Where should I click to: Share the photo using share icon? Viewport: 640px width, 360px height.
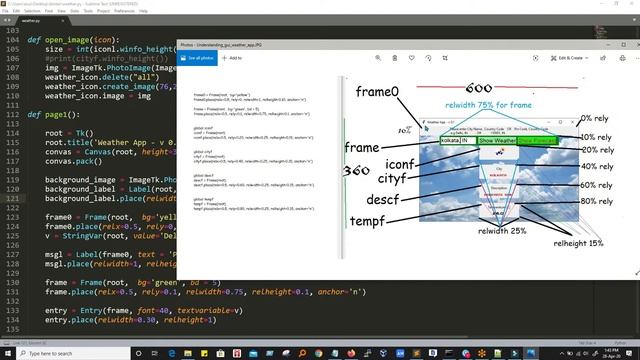pos(603,58)
